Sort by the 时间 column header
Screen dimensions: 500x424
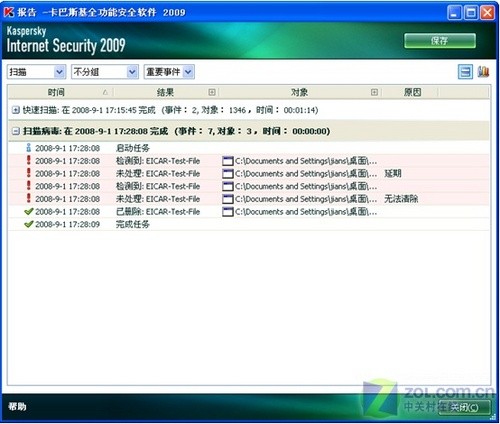coord(56,92)
